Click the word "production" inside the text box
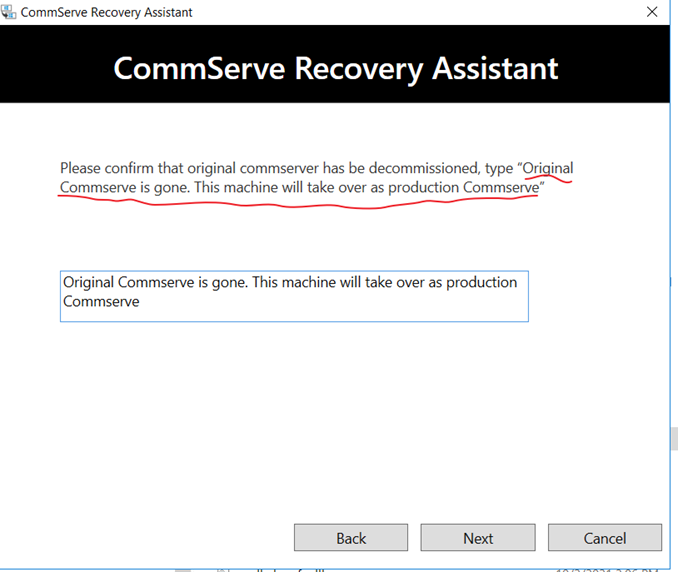The image size is (678, 572). (x=481, y=283)
